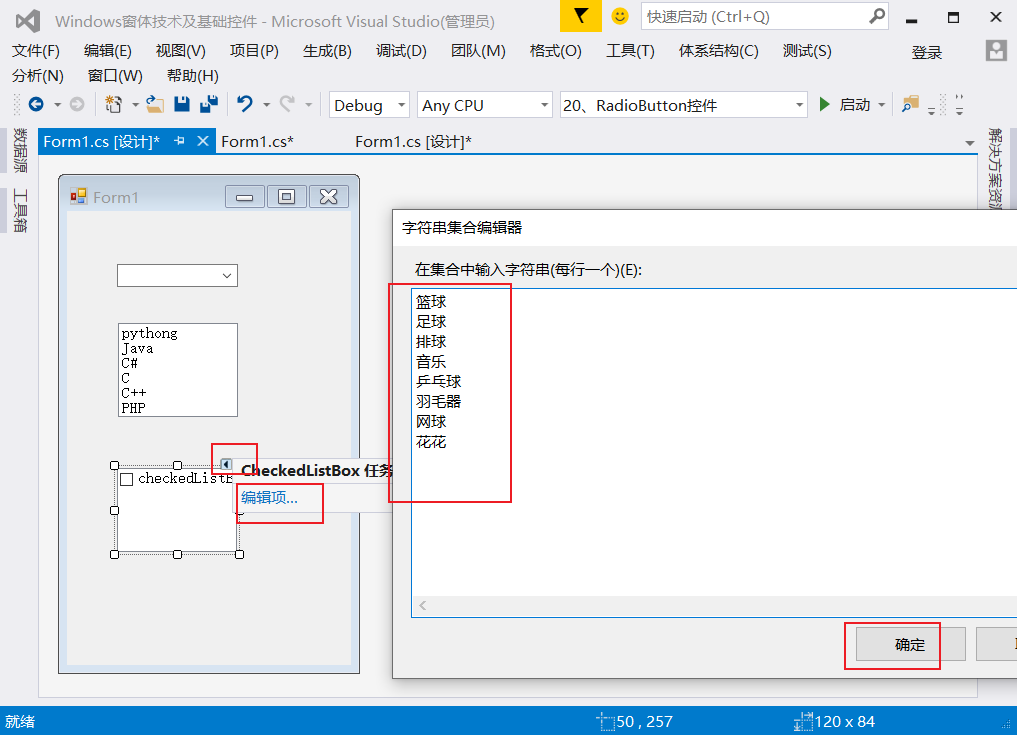Open the combo box on Form1

click(177, 276)
